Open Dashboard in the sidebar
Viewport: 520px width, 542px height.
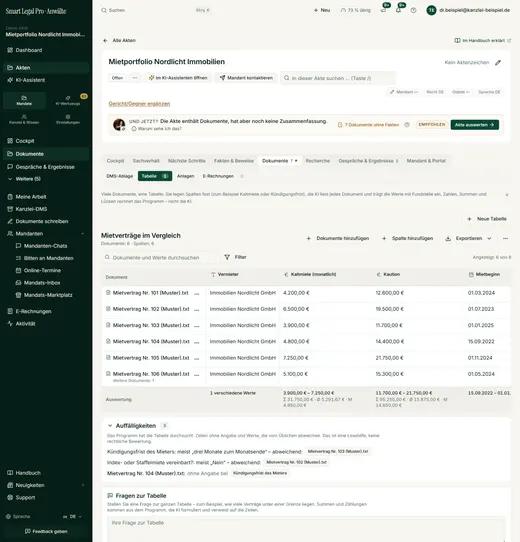point(46,50)
